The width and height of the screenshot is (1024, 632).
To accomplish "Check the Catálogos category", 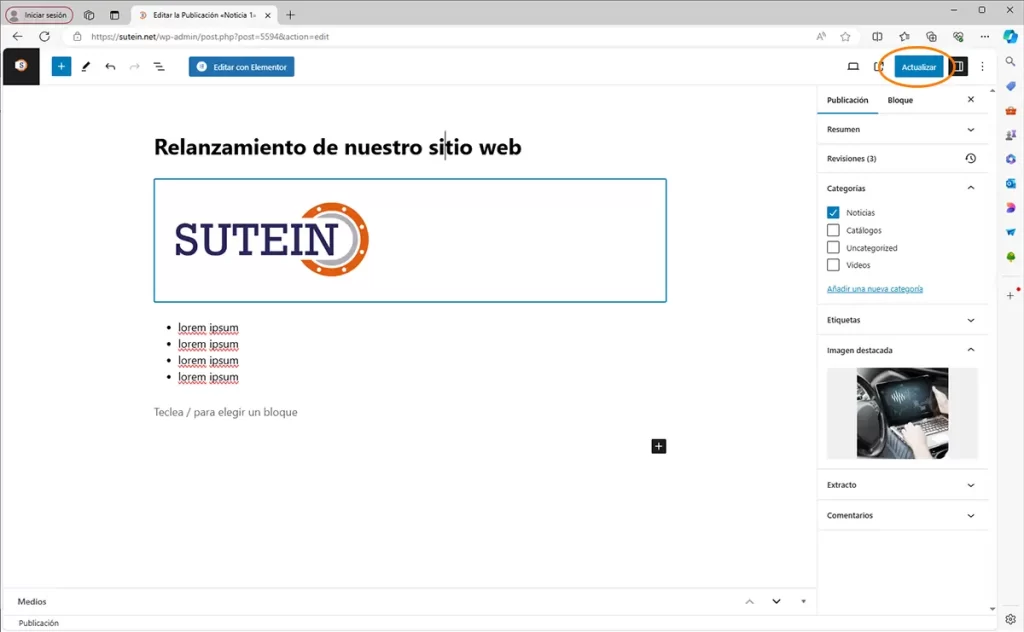I will pyautogui.click(x=833, y=230).
